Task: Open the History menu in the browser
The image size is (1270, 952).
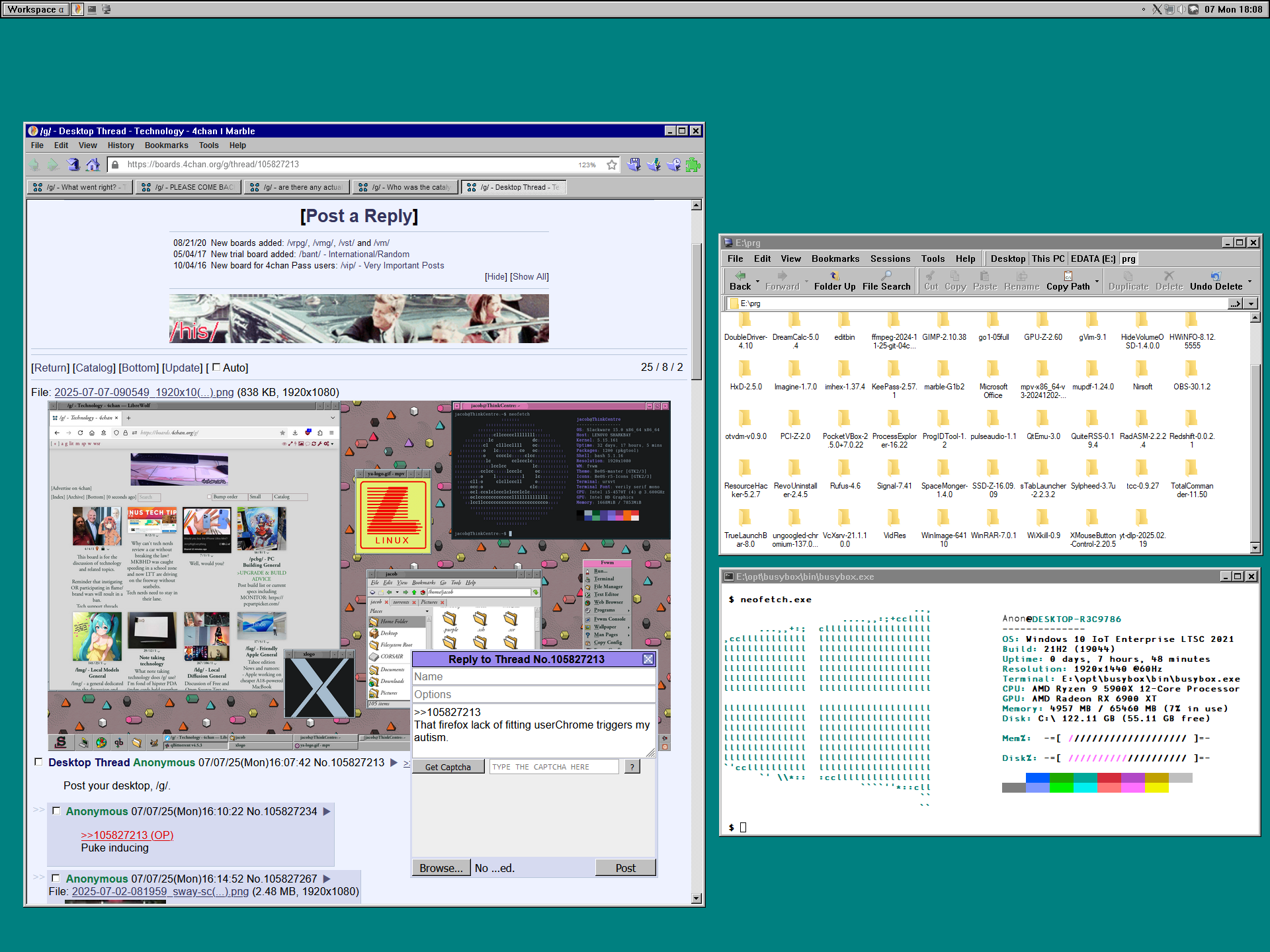Action: pyautogui.click(x=120, y=145)
